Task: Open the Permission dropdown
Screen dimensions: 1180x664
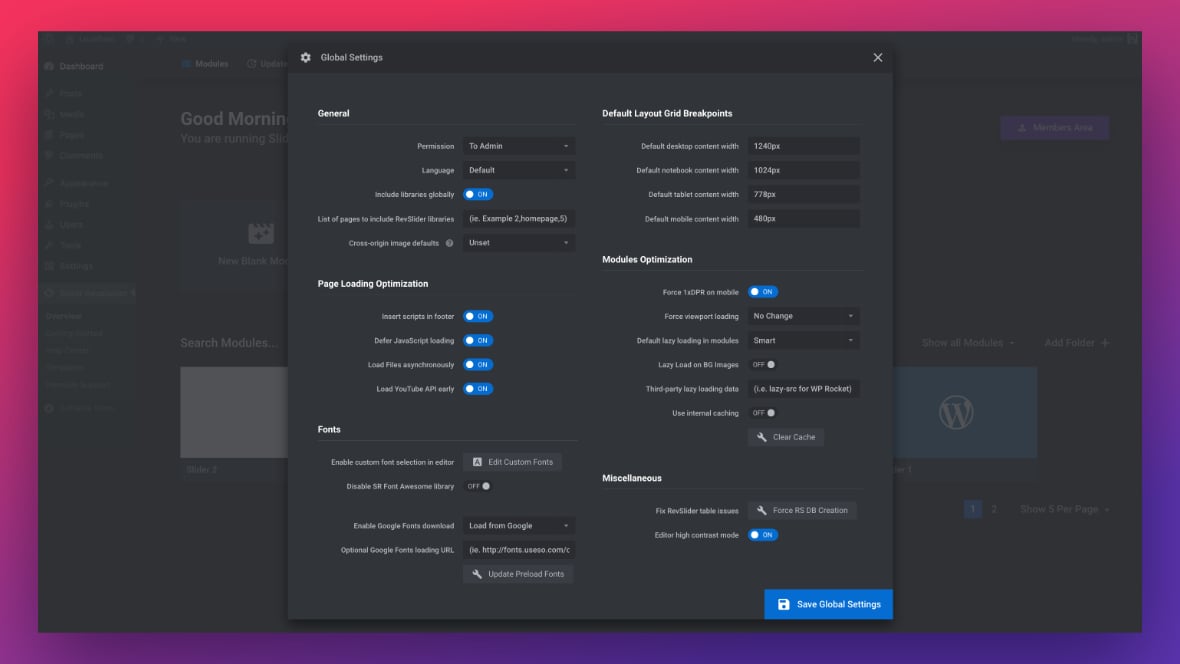Action: click(519, 146)
